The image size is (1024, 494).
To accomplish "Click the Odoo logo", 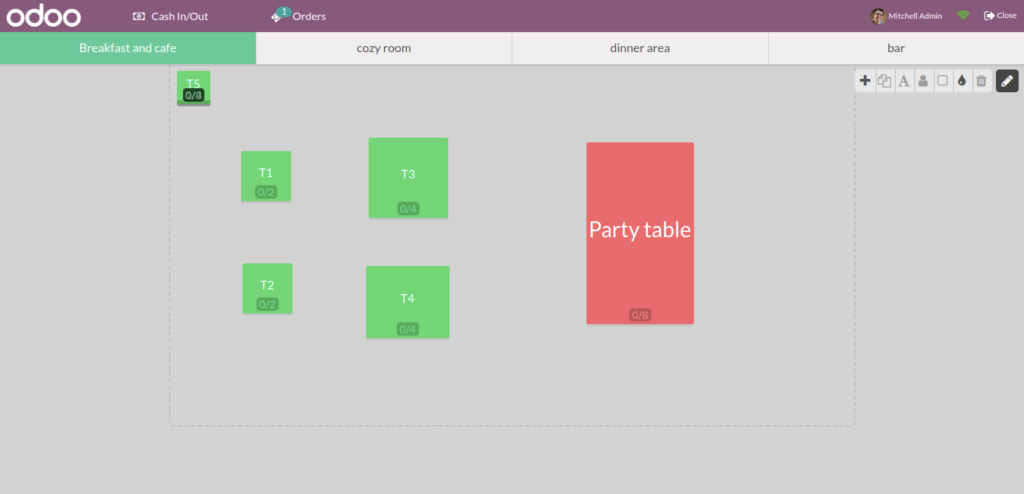I will 44,16.
